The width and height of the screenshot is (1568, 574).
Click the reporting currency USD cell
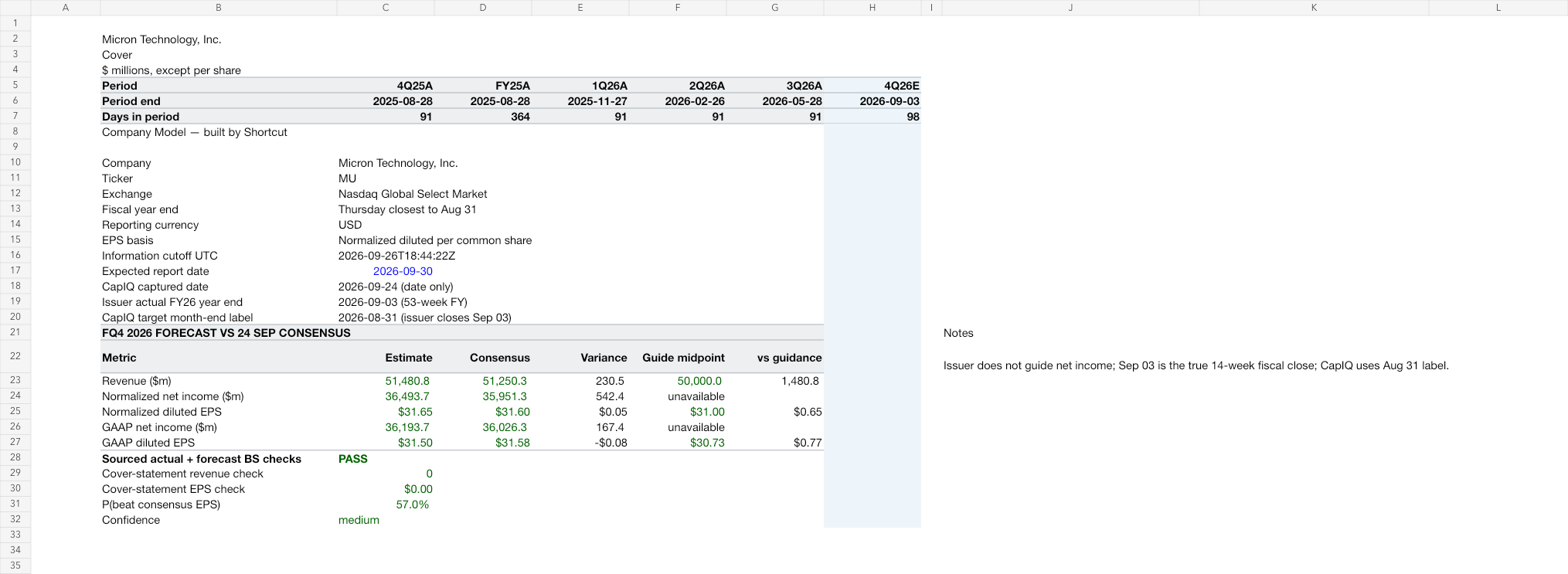[350, 225]
